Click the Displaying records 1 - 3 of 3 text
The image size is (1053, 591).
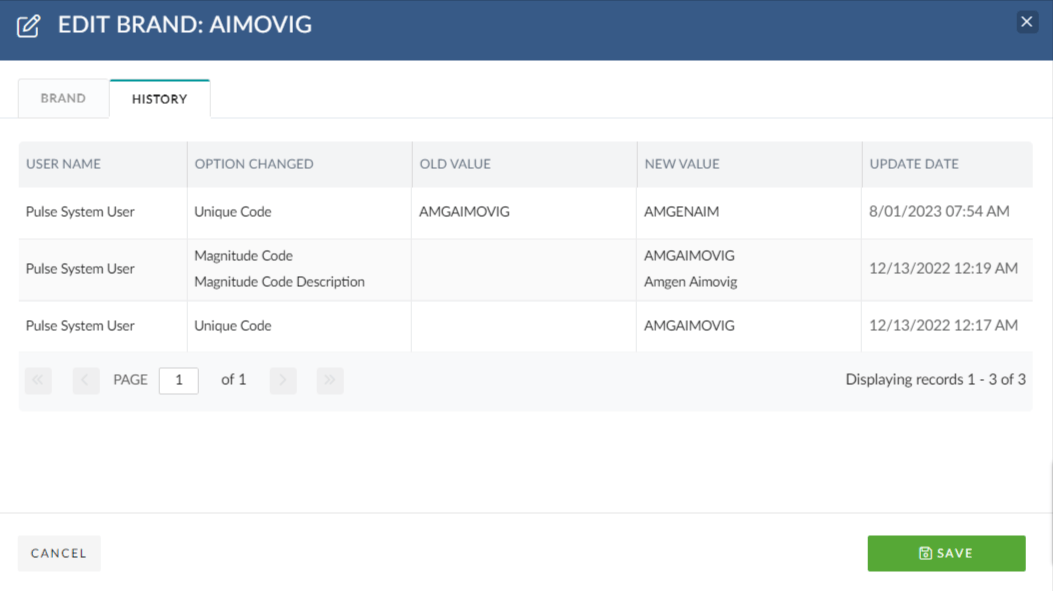click(935, 379)
